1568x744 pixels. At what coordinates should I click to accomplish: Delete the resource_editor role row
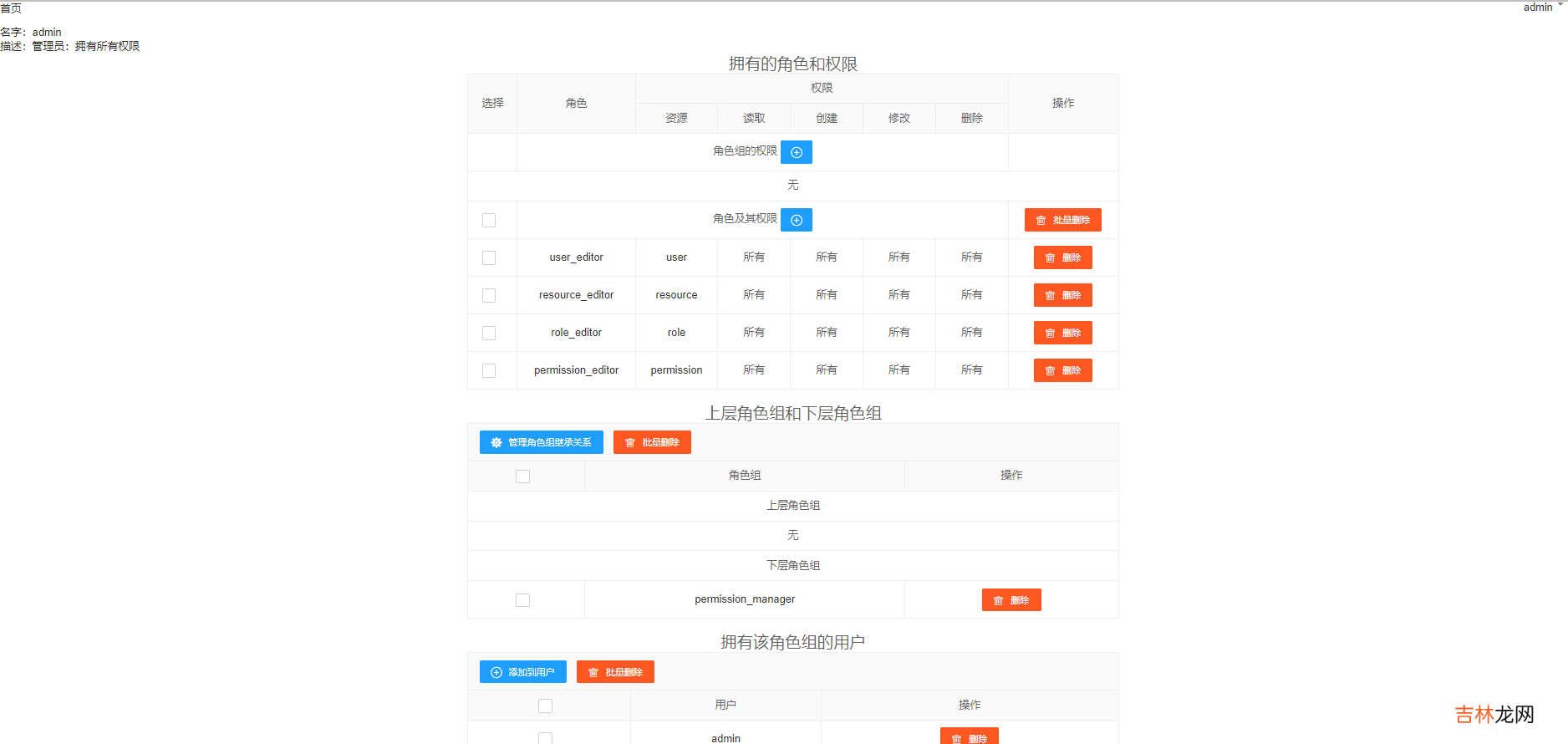[x=1062, y=295]
